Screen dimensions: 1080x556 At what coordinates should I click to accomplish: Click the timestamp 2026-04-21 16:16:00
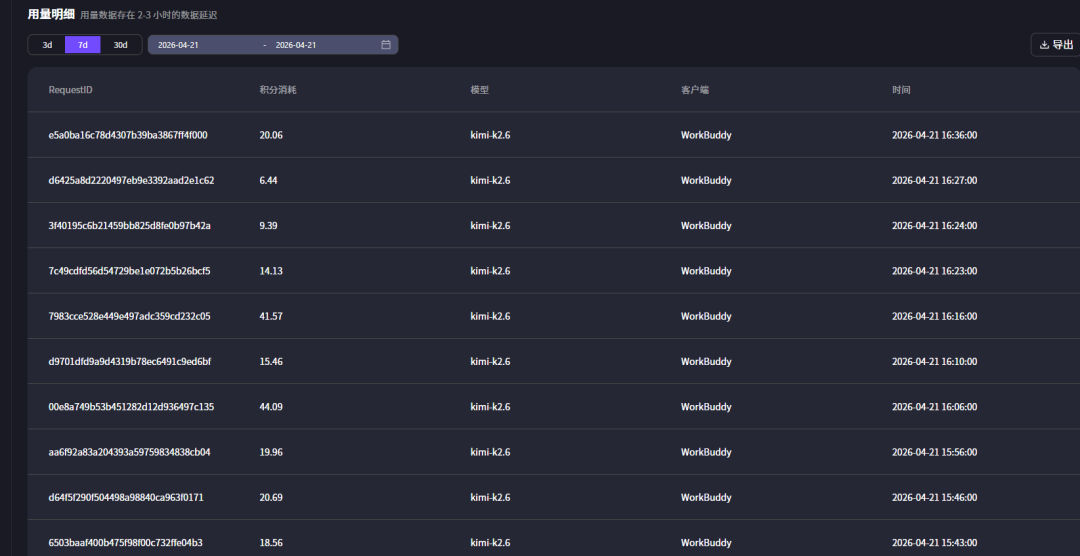coord(934,316)
